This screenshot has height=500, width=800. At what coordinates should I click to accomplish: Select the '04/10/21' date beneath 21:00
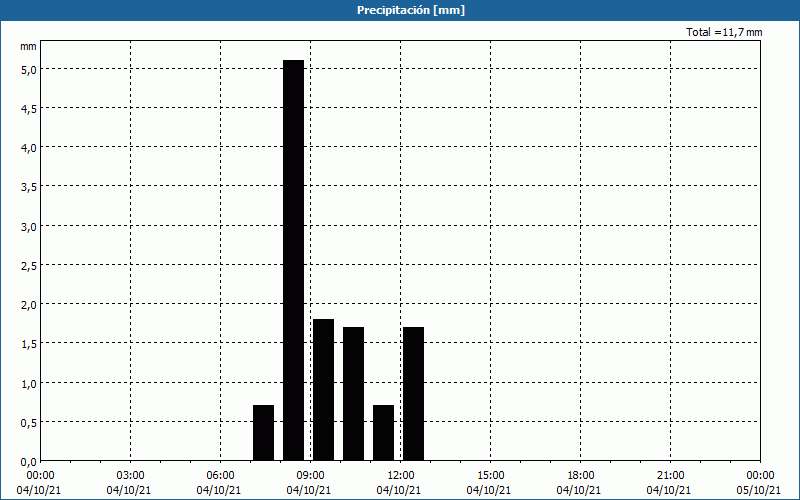[669, 490]
